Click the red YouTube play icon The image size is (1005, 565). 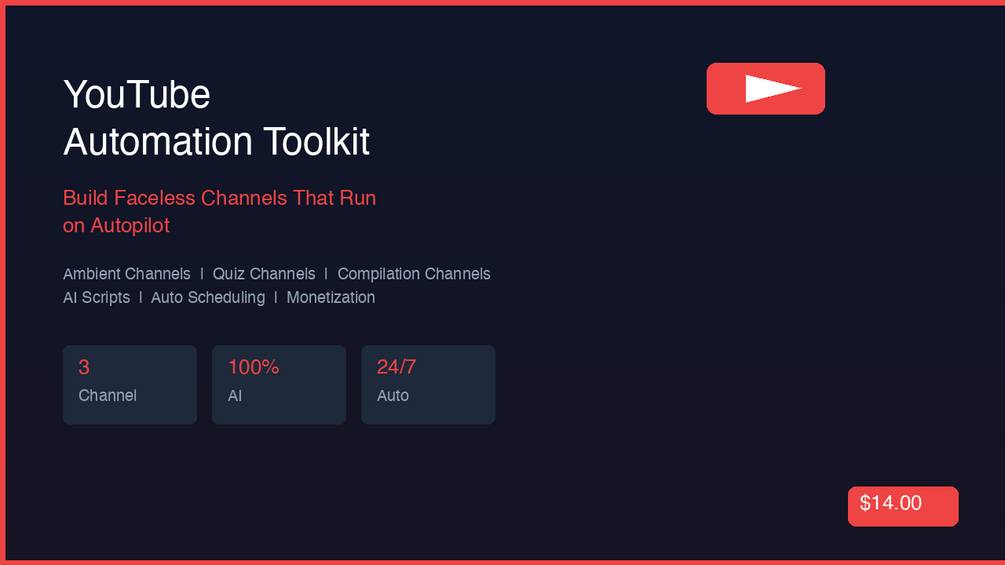click(x=765, y=88)
